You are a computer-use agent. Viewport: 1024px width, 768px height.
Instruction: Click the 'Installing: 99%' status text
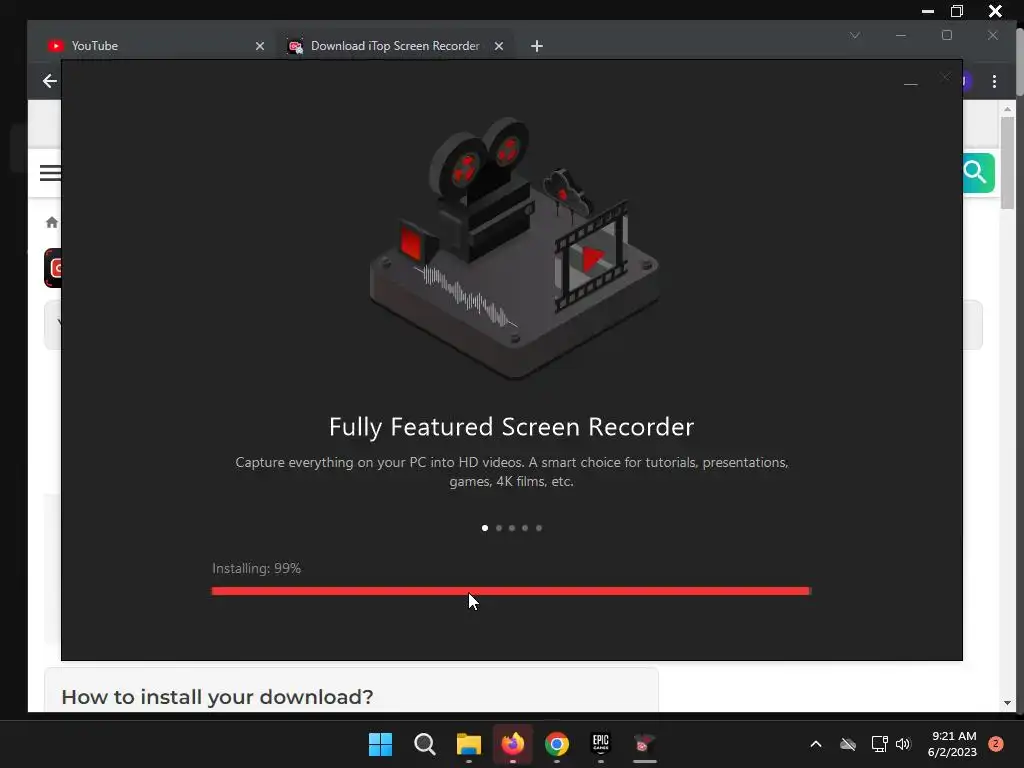pyautogui.click(x=256, y=568)
